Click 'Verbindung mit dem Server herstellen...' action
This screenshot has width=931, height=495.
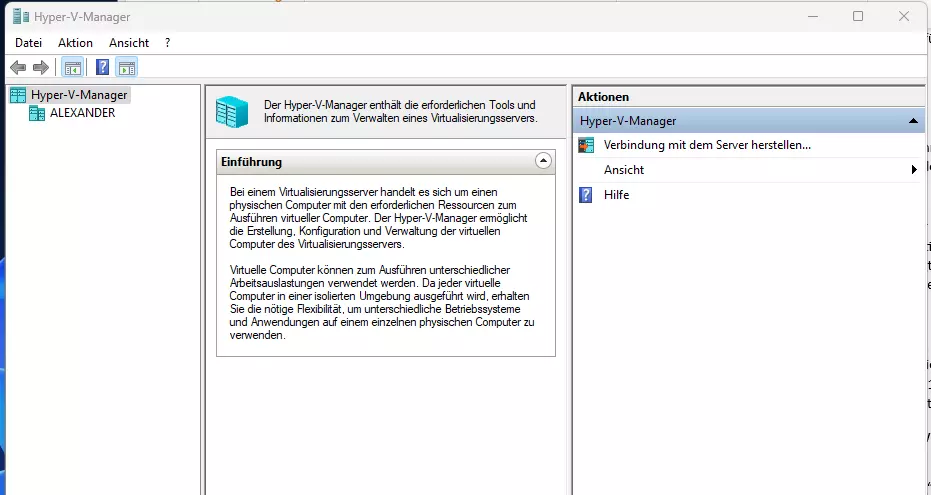[707, 145]
